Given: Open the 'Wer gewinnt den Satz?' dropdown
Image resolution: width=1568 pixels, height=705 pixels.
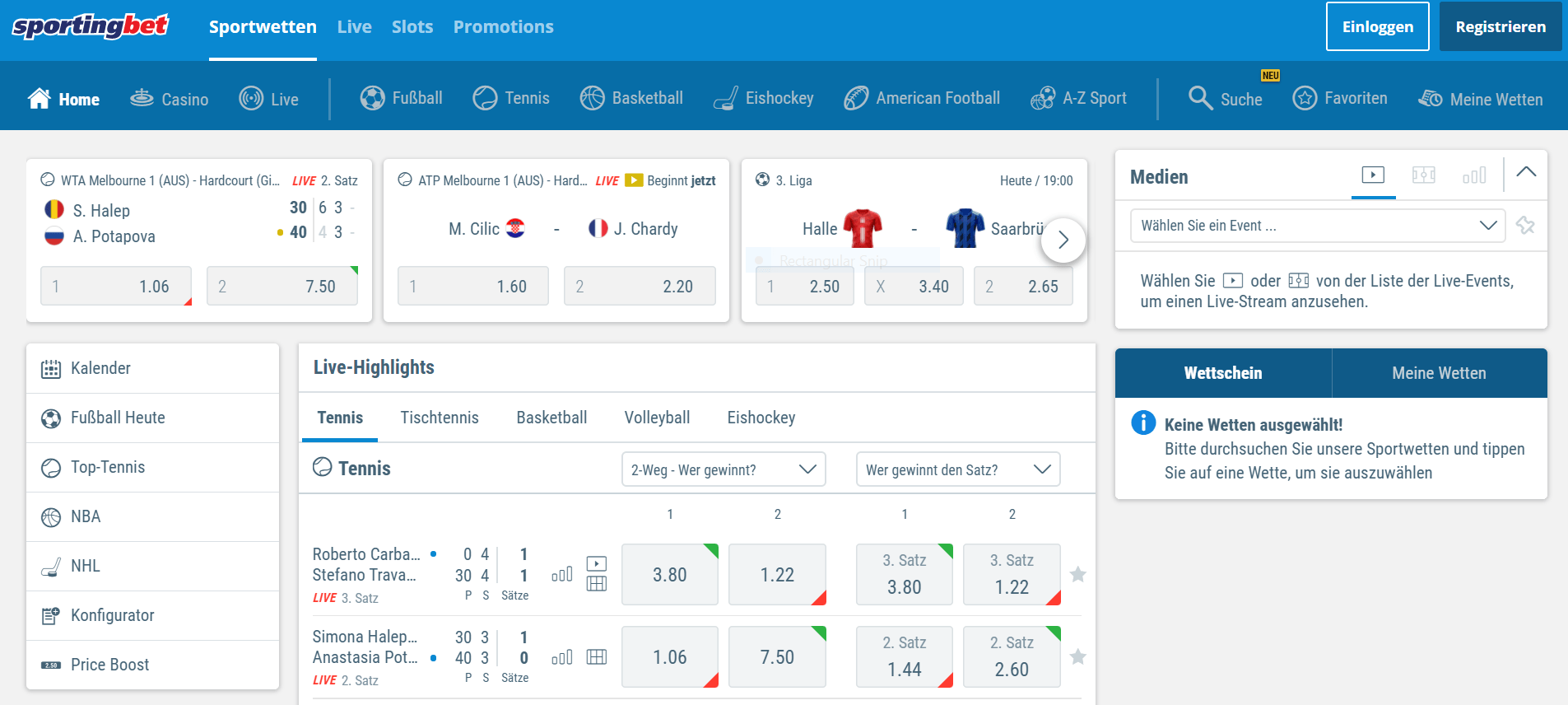Looking at the screenshot, I should click(958, 469).
